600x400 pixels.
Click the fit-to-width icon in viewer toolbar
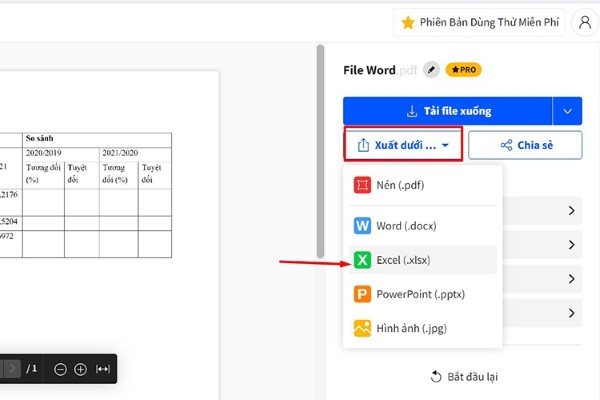click(x=103, y=369)
